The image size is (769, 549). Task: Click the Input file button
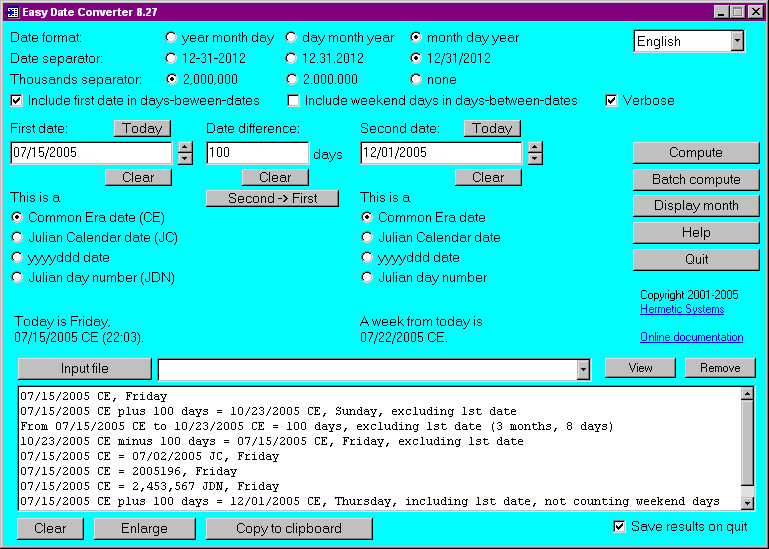coord(85,369)
